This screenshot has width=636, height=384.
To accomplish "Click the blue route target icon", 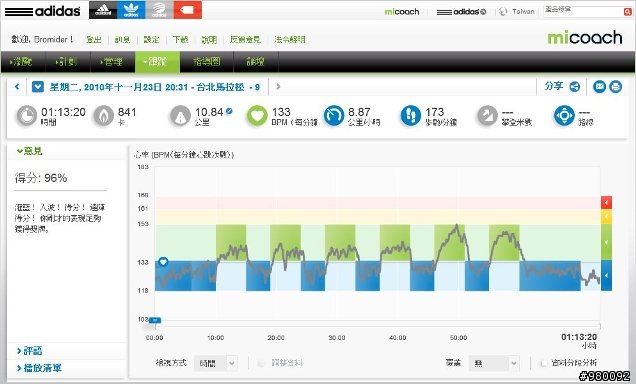I will [564, 116].
